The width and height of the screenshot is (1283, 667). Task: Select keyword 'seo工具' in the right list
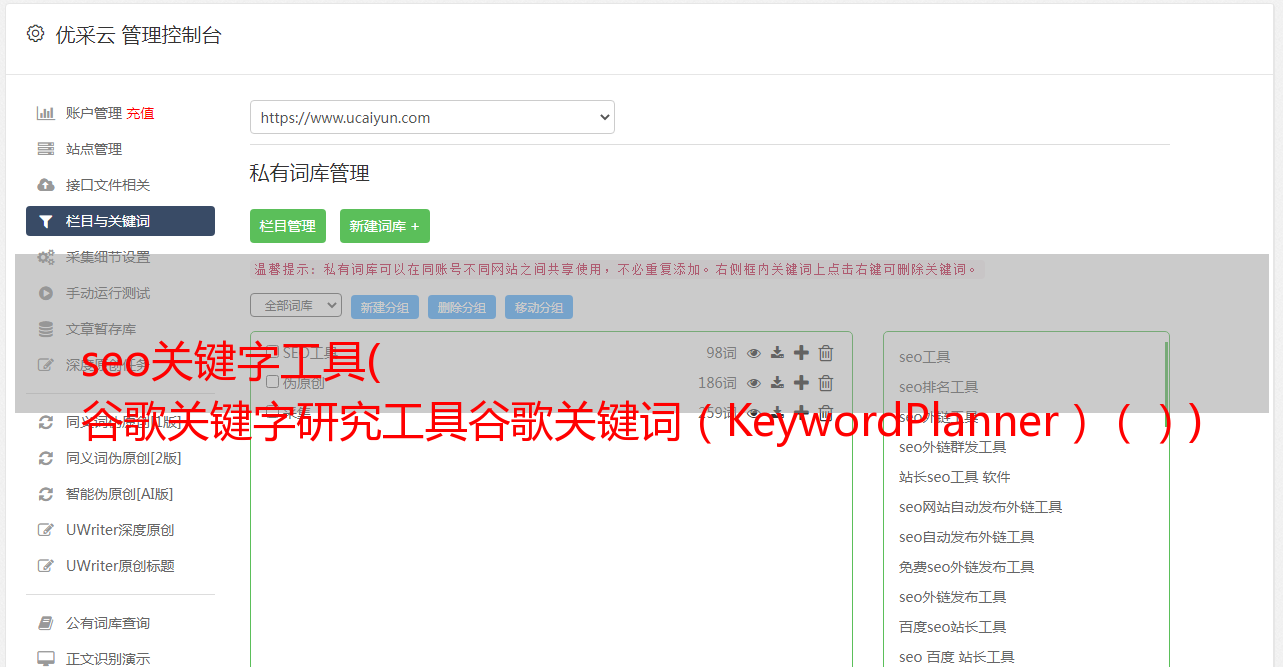925,357
